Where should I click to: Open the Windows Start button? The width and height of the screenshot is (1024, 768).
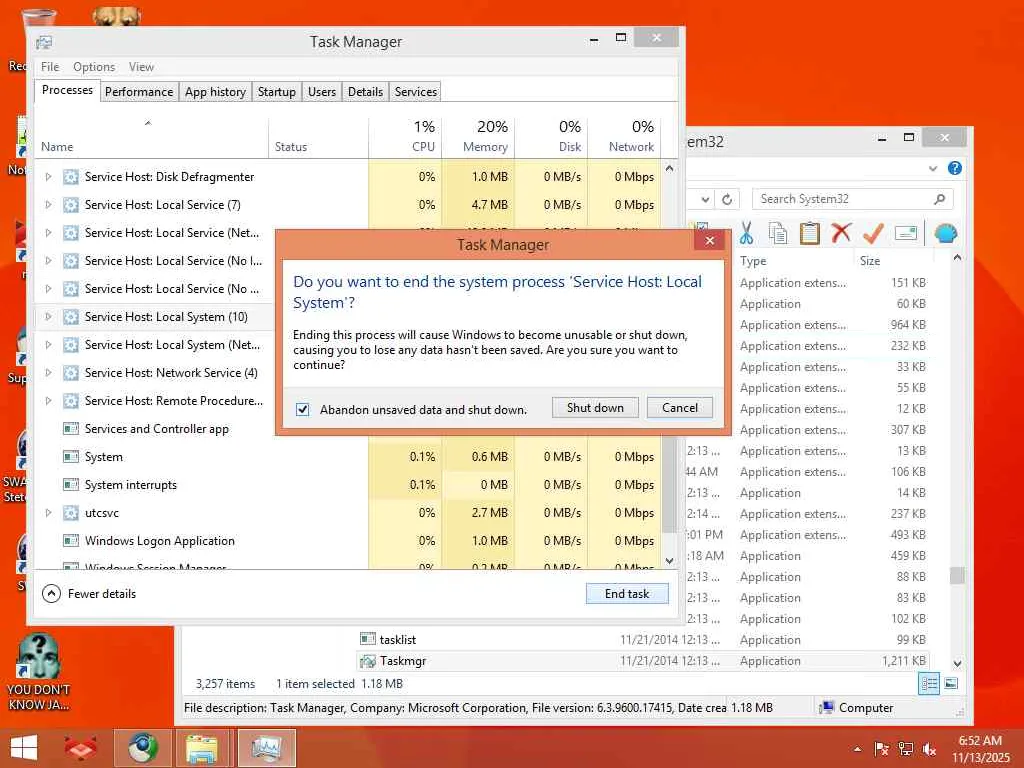(x=24, y=748)
